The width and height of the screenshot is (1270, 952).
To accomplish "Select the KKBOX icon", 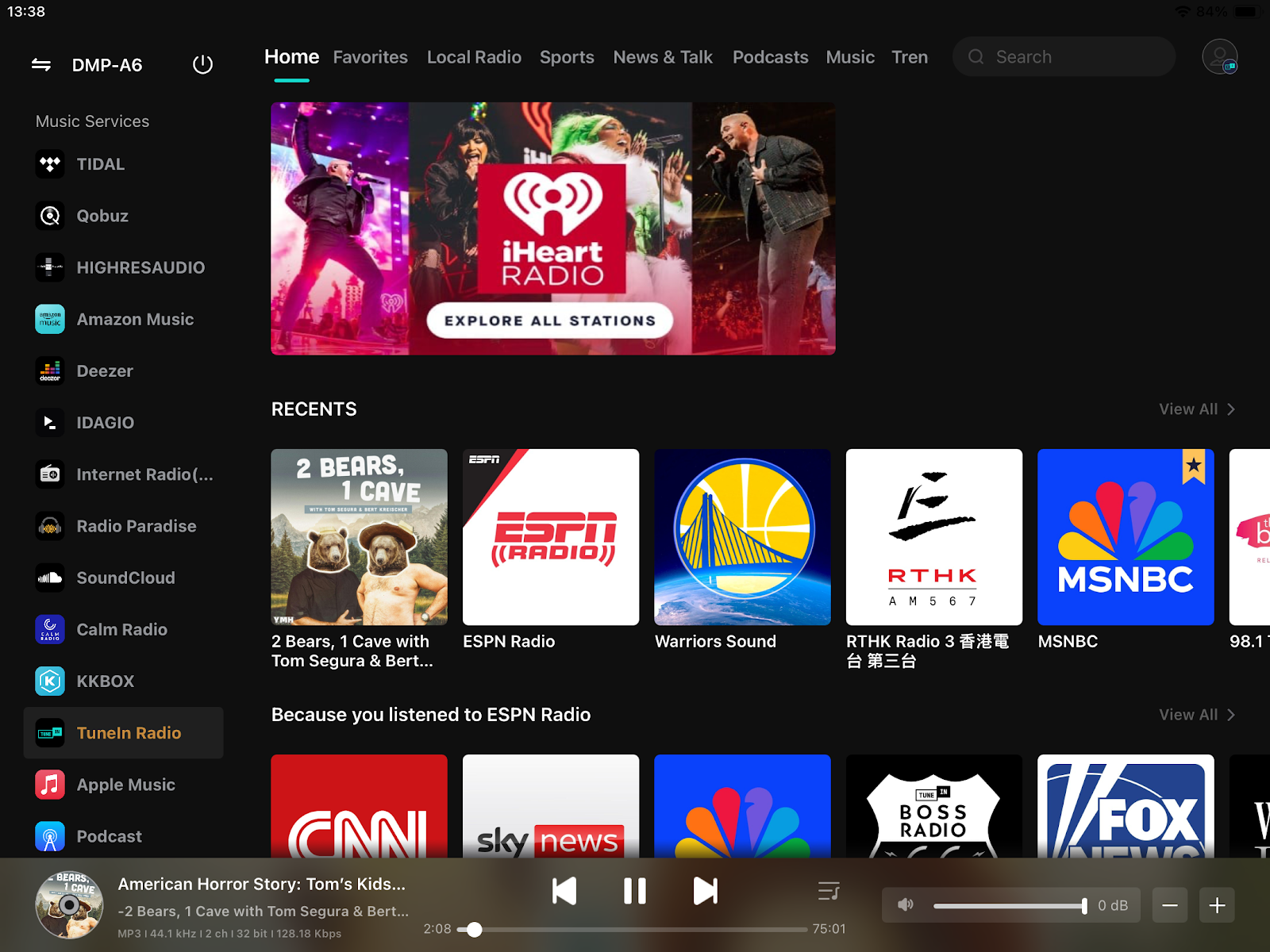I will [50, 681].
